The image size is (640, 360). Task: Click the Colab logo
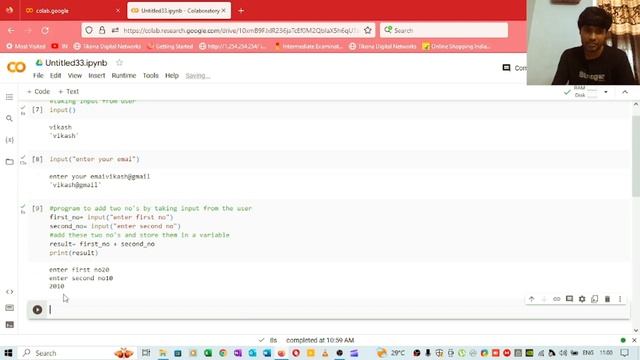(x=16, y=67)
